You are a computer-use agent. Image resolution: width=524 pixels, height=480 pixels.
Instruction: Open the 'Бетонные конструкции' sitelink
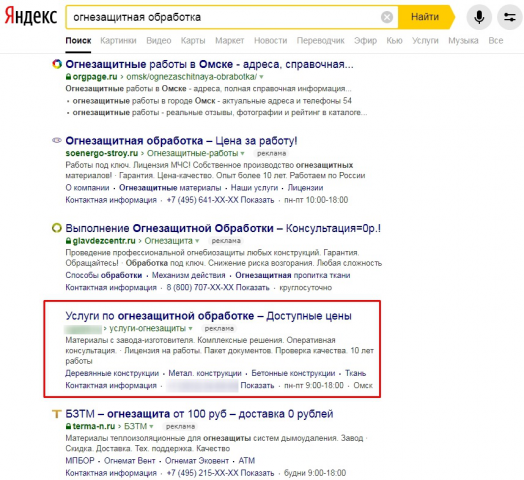click(x=293, y=373)
